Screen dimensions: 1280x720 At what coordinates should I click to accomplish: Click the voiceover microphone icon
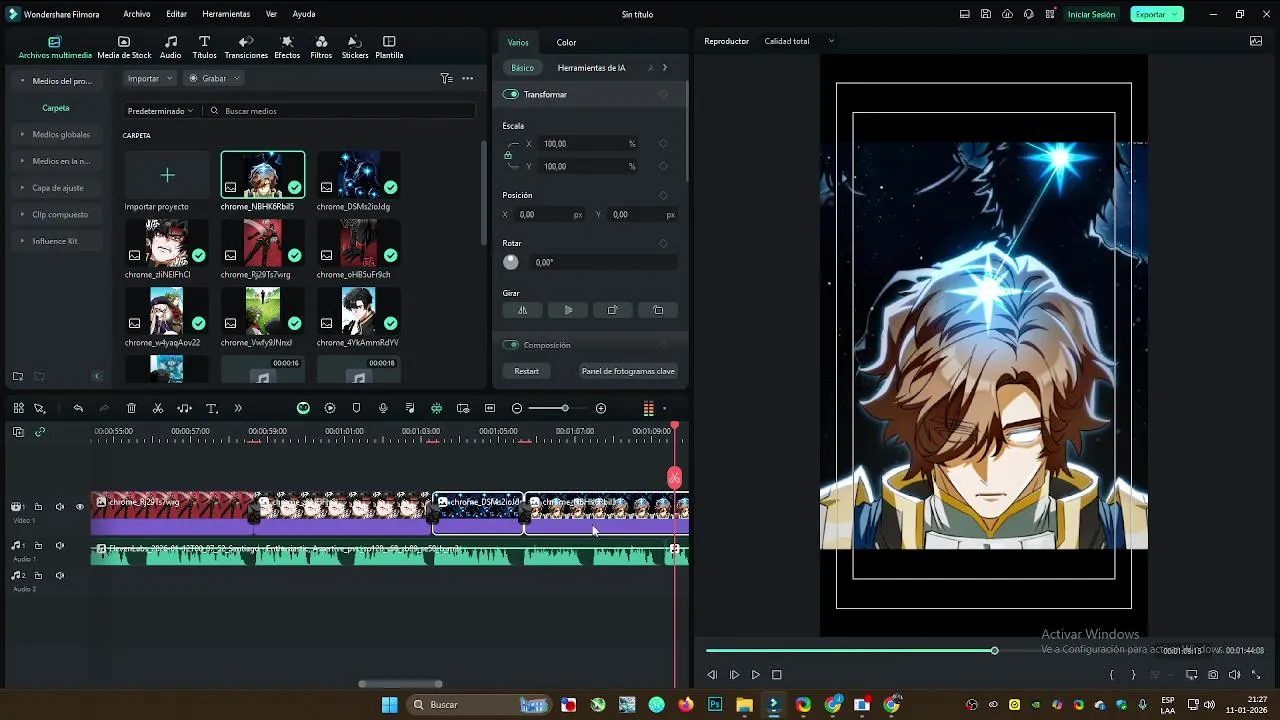click(x=383, y=408)
